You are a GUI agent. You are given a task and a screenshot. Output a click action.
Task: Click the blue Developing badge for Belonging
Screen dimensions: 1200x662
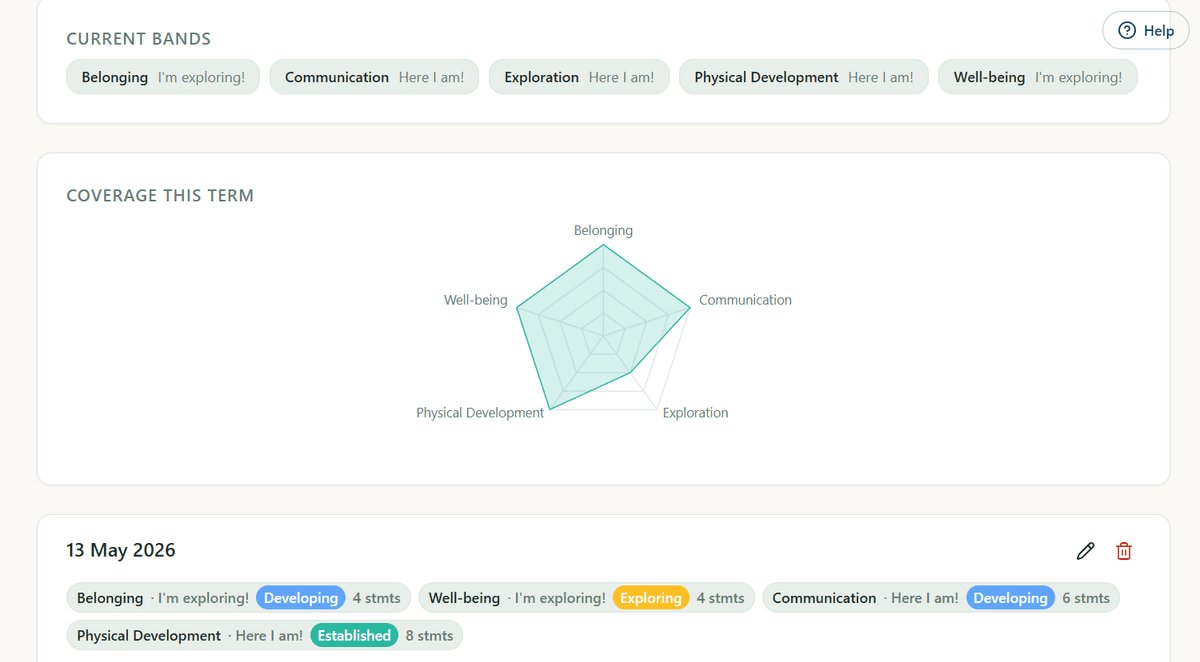(301, 598)
